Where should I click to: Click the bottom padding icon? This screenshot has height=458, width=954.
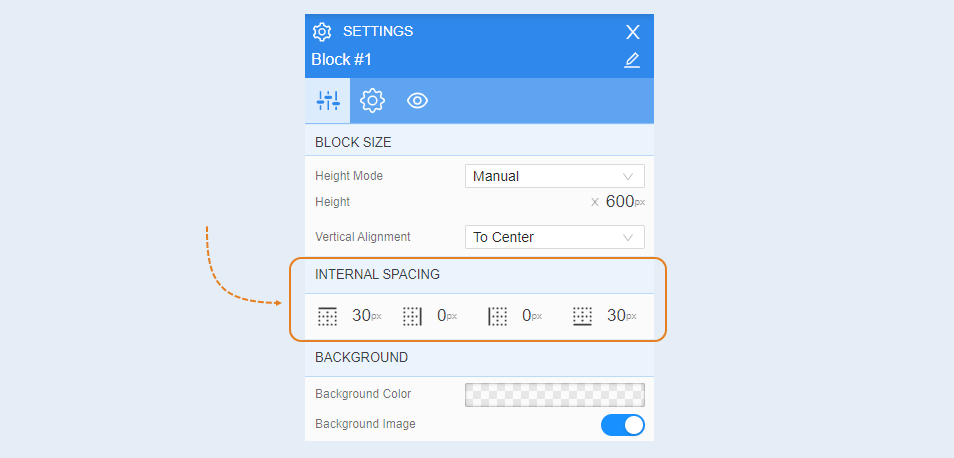coord(582,316)
